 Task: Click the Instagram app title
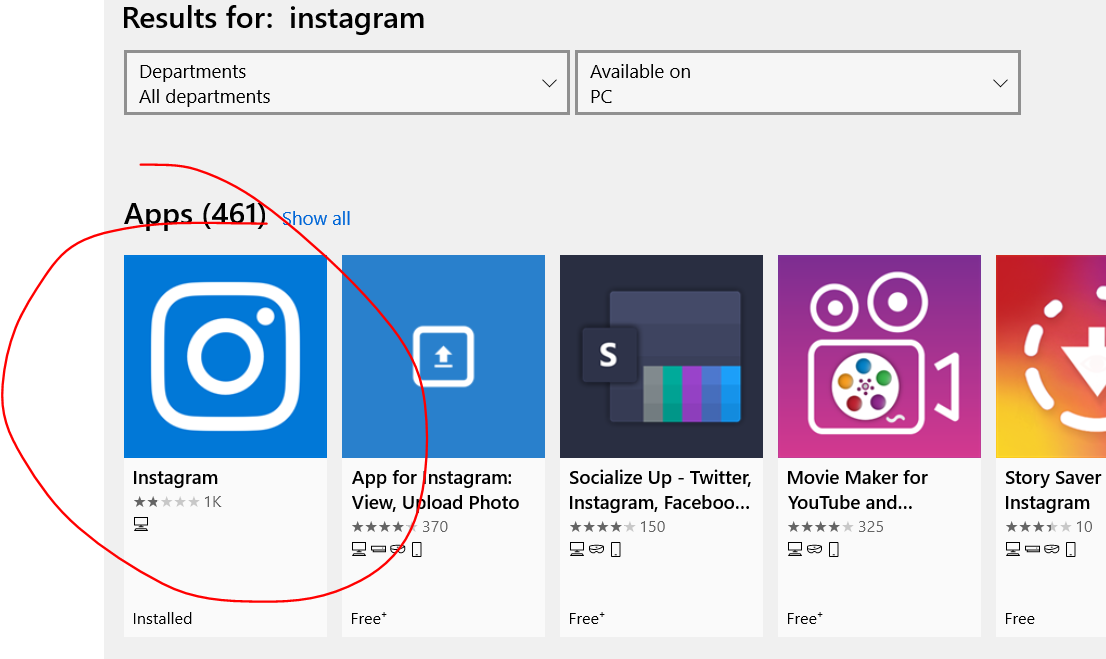click(x=175, y=478)
